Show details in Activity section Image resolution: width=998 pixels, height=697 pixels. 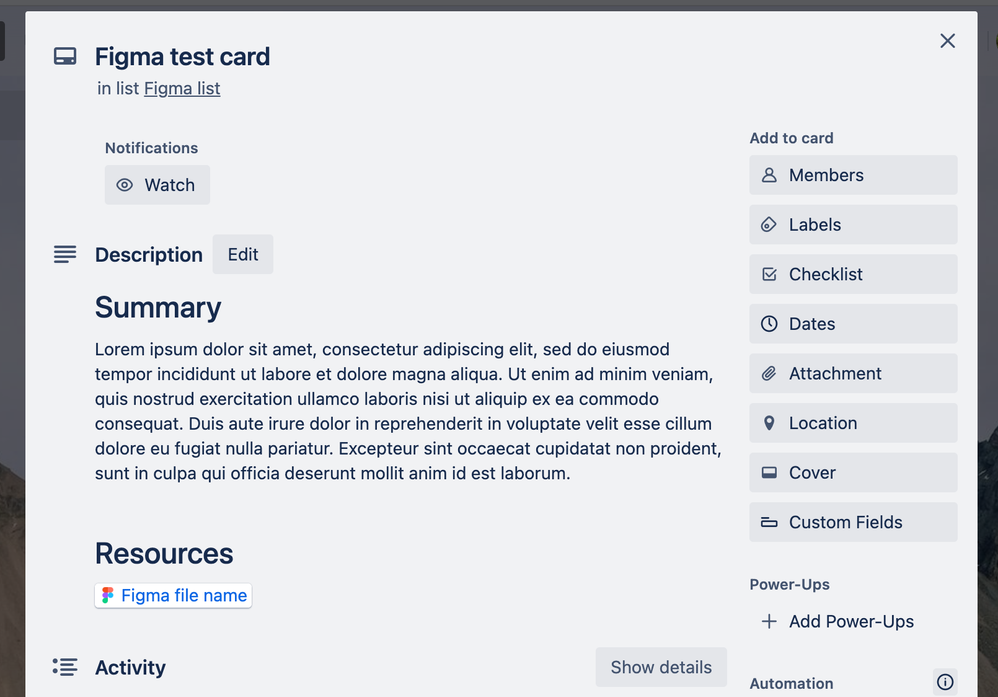click(x=661, y=667)
